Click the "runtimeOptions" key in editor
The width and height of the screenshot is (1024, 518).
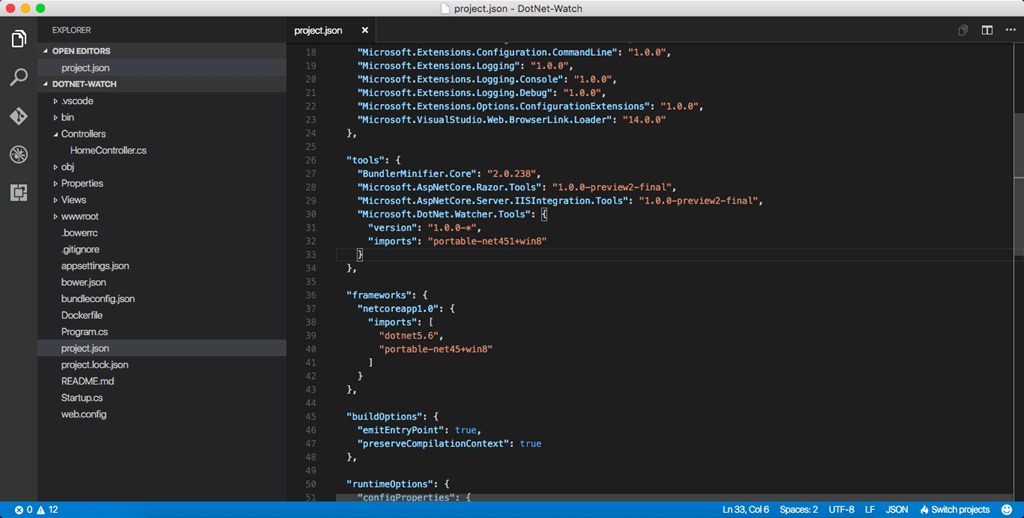click(x=389, y=484)
